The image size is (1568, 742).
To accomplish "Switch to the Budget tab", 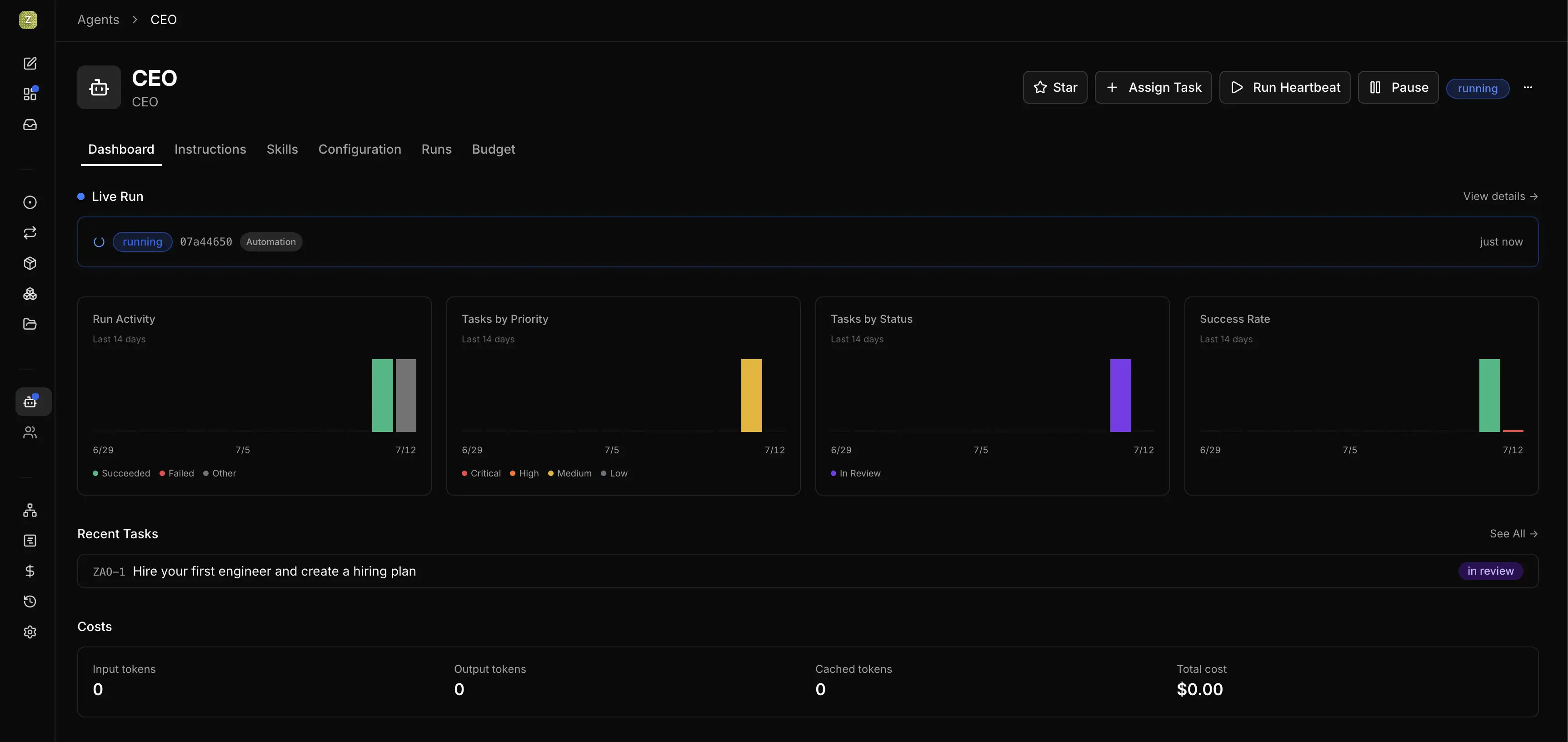I will 493,149.
